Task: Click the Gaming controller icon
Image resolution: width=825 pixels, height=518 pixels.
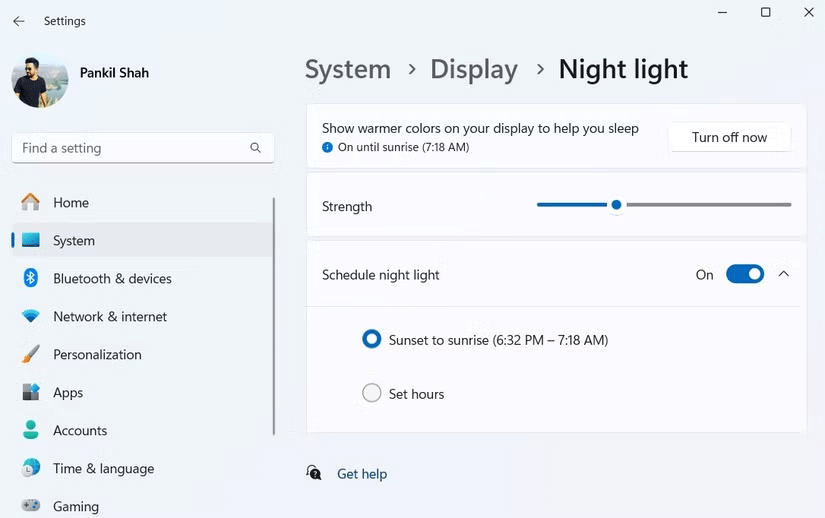Action: 31,506
